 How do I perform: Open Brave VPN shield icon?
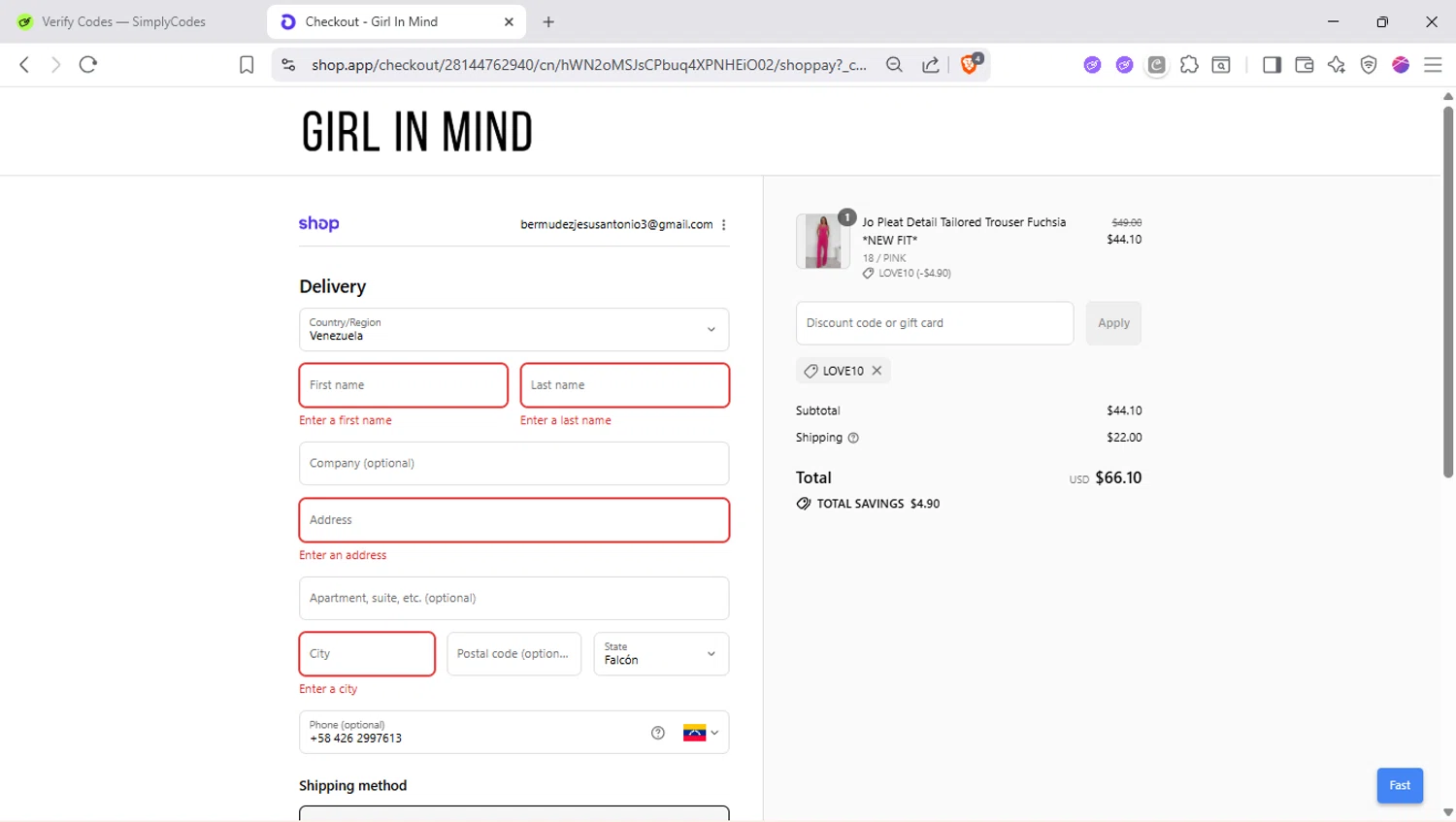[x=1369, y=65]
